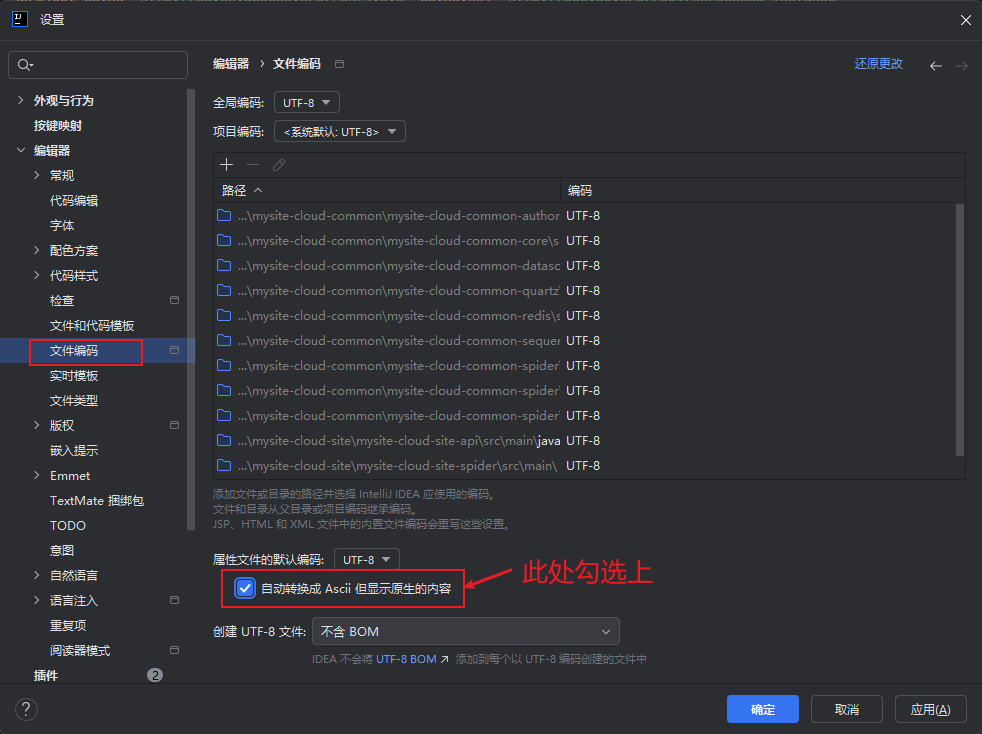Expand the 配色方案 tree node

[x=36, y=251]
